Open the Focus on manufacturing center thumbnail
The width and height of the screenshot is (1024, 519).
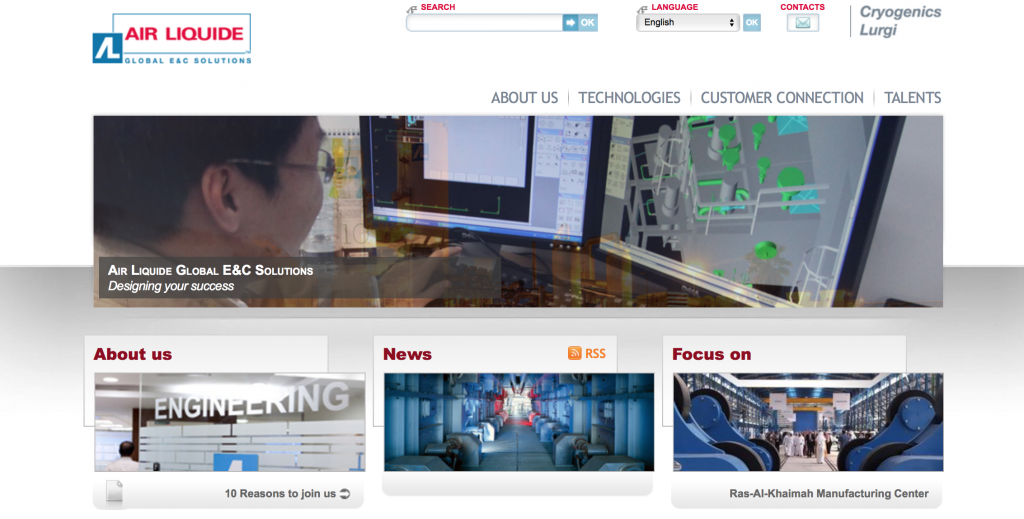coord(808,422)
